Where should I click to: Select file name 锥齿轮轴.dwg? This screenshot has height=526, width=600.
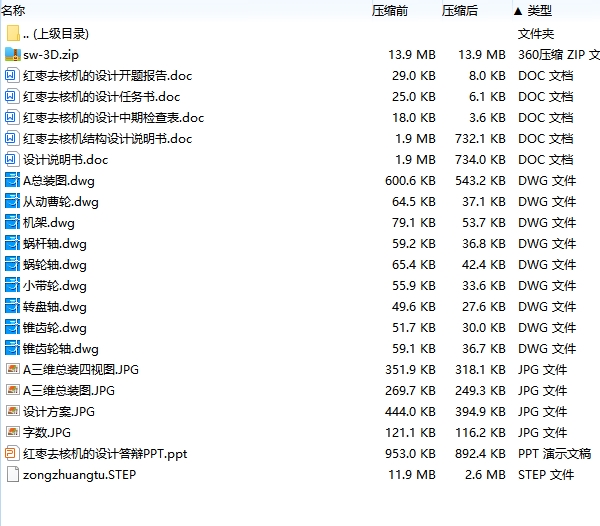point(61,349)
